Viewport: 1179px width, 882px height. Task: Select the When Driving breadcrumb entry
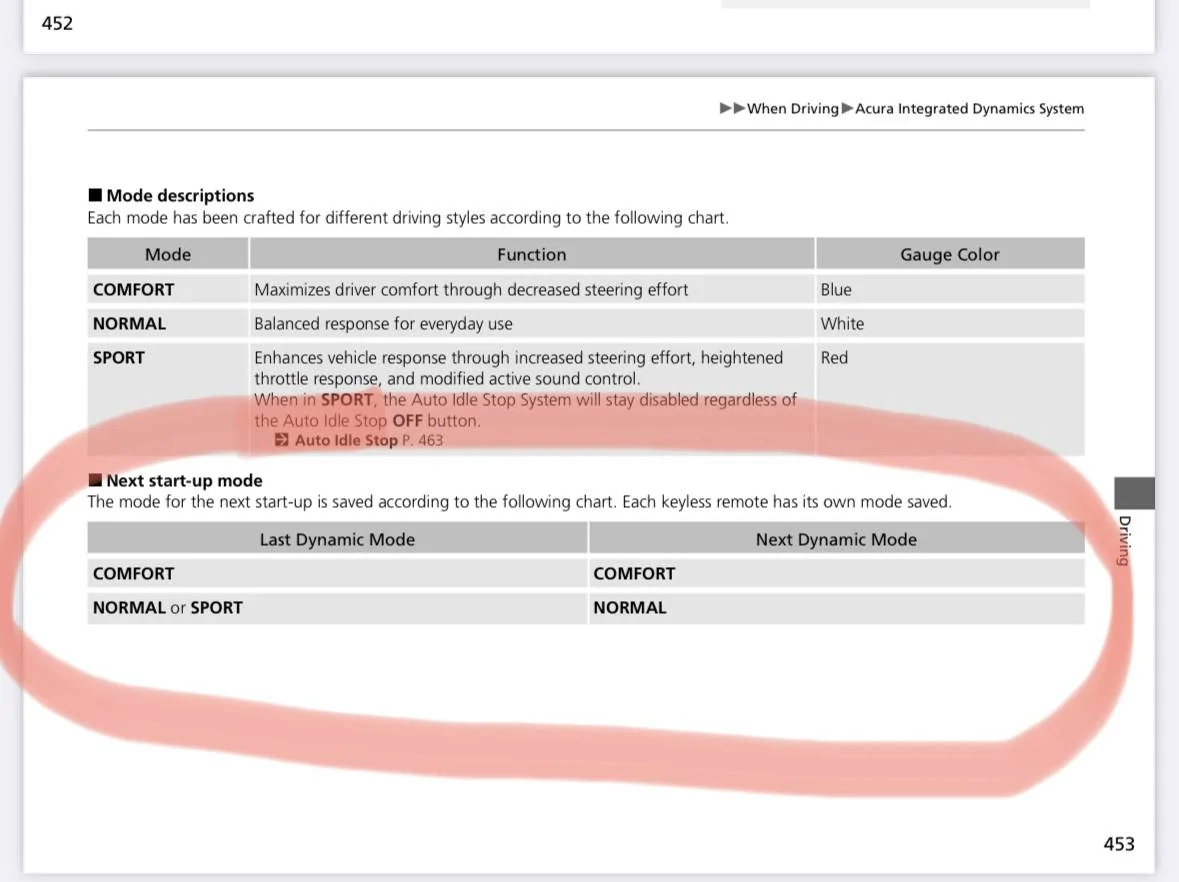(x=793, y=109)
